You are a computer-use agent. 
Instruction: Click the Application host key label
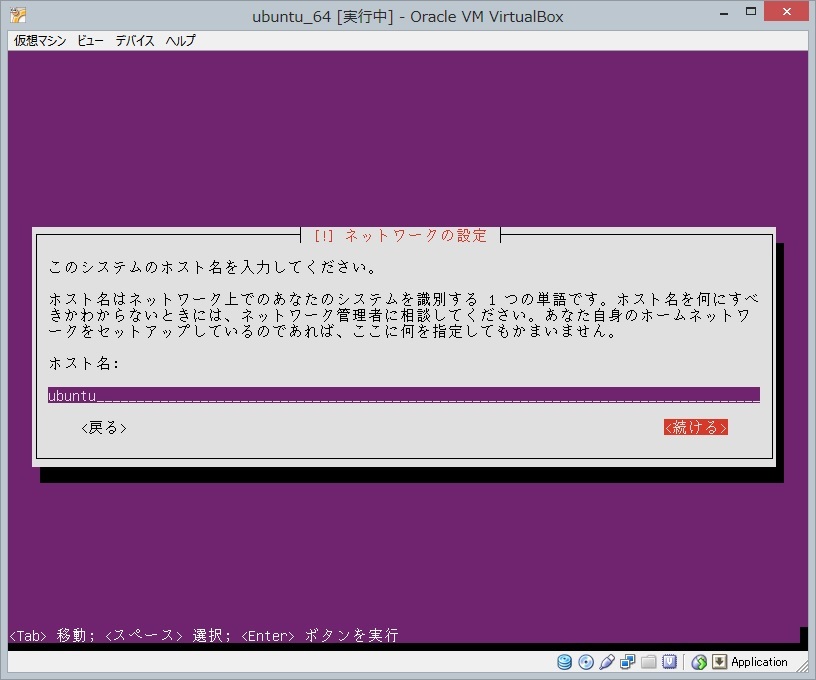pos(759,662)
